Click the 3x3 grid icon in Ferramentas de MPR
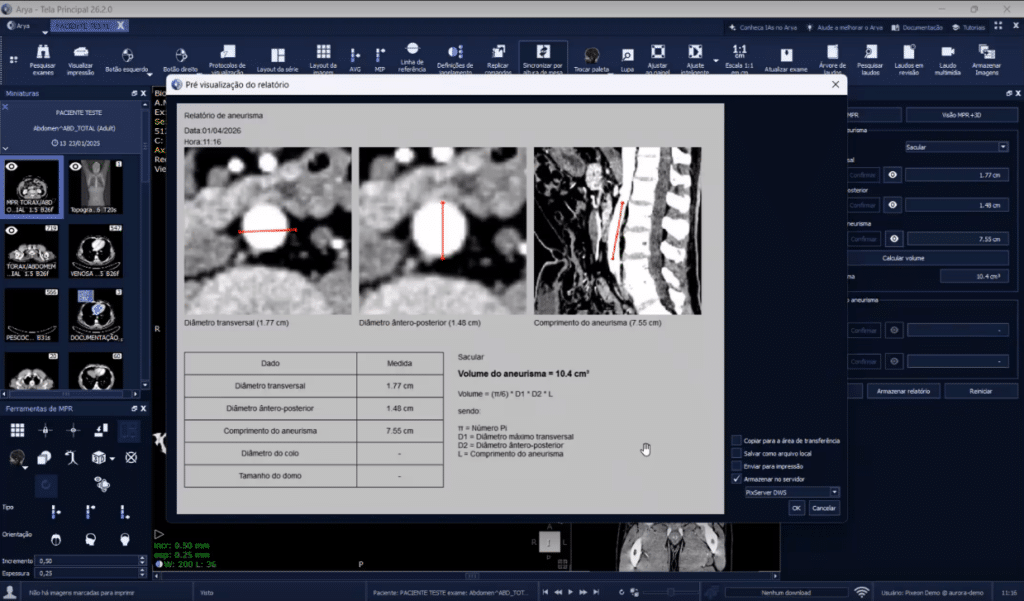Screen dimensions: 1024x601 tap(17, 429)
